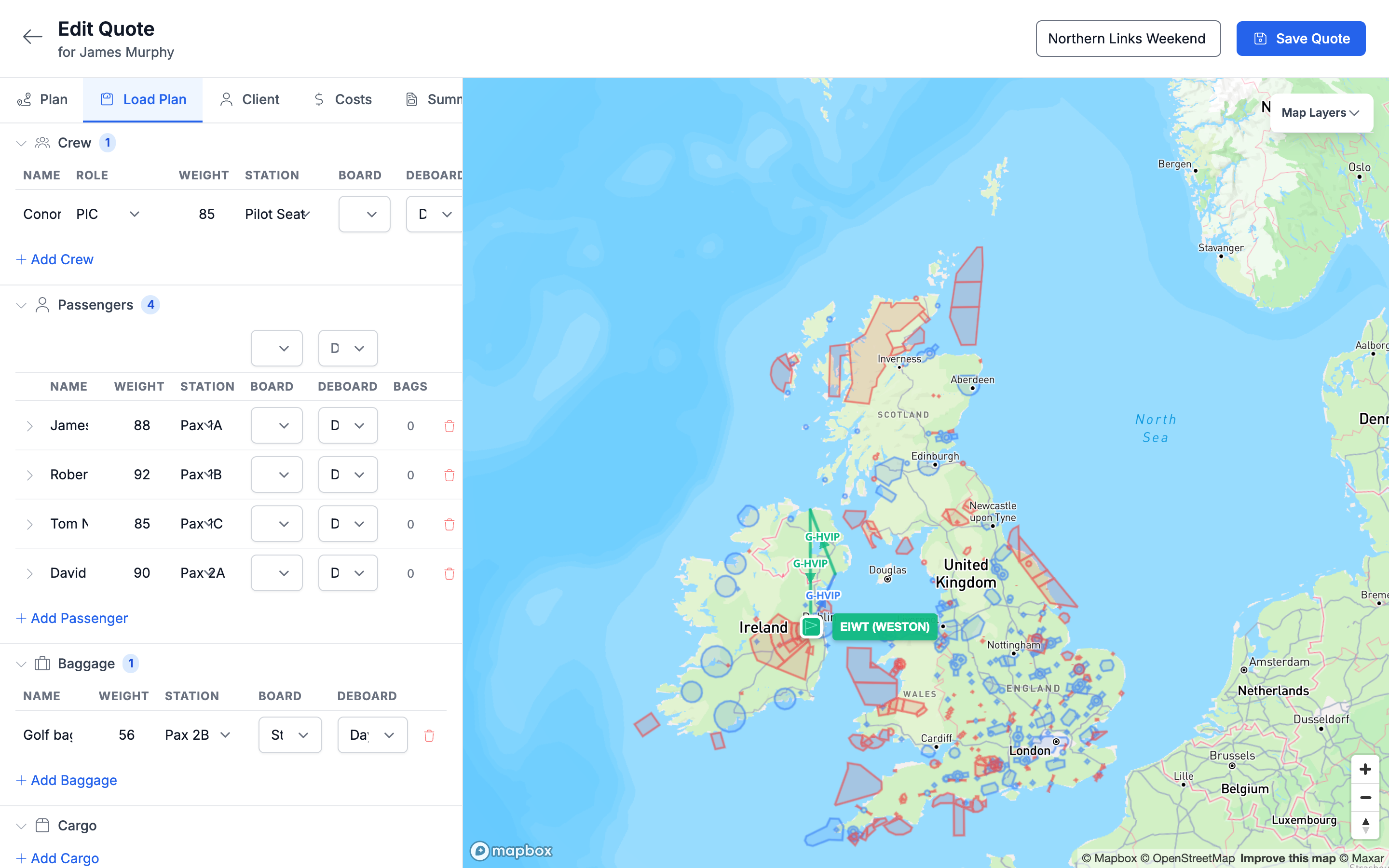Save the quote

(1301, 39)
